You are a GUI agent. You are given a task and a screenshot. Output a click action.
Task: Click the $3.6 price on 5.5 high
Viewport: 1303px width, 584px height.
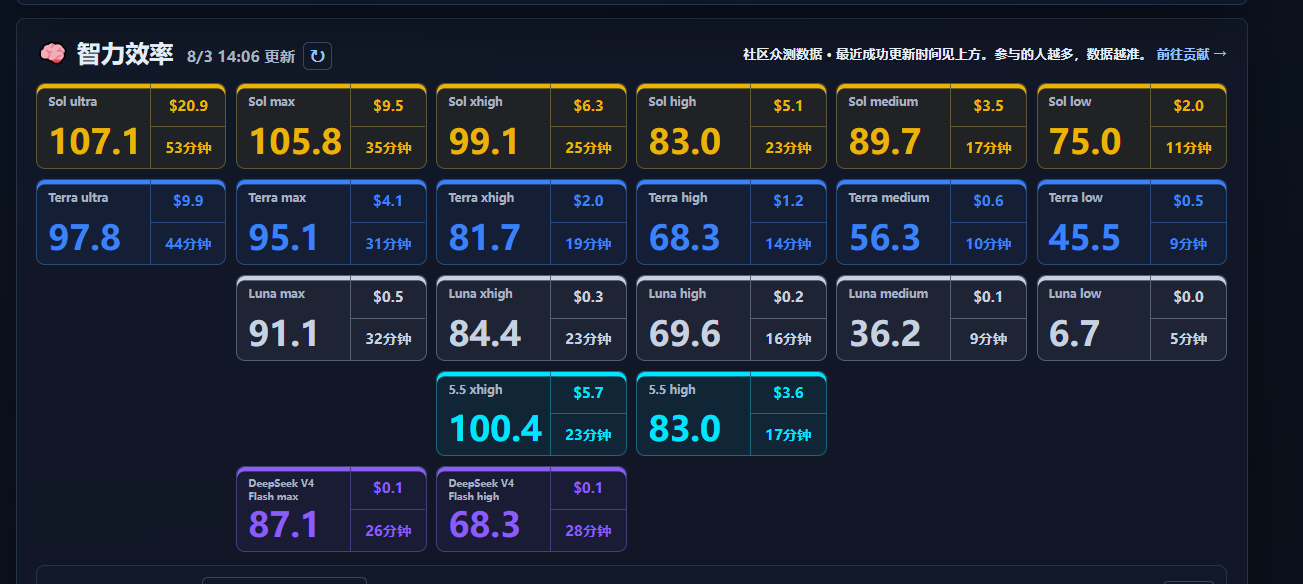click(x=788, y=393)
